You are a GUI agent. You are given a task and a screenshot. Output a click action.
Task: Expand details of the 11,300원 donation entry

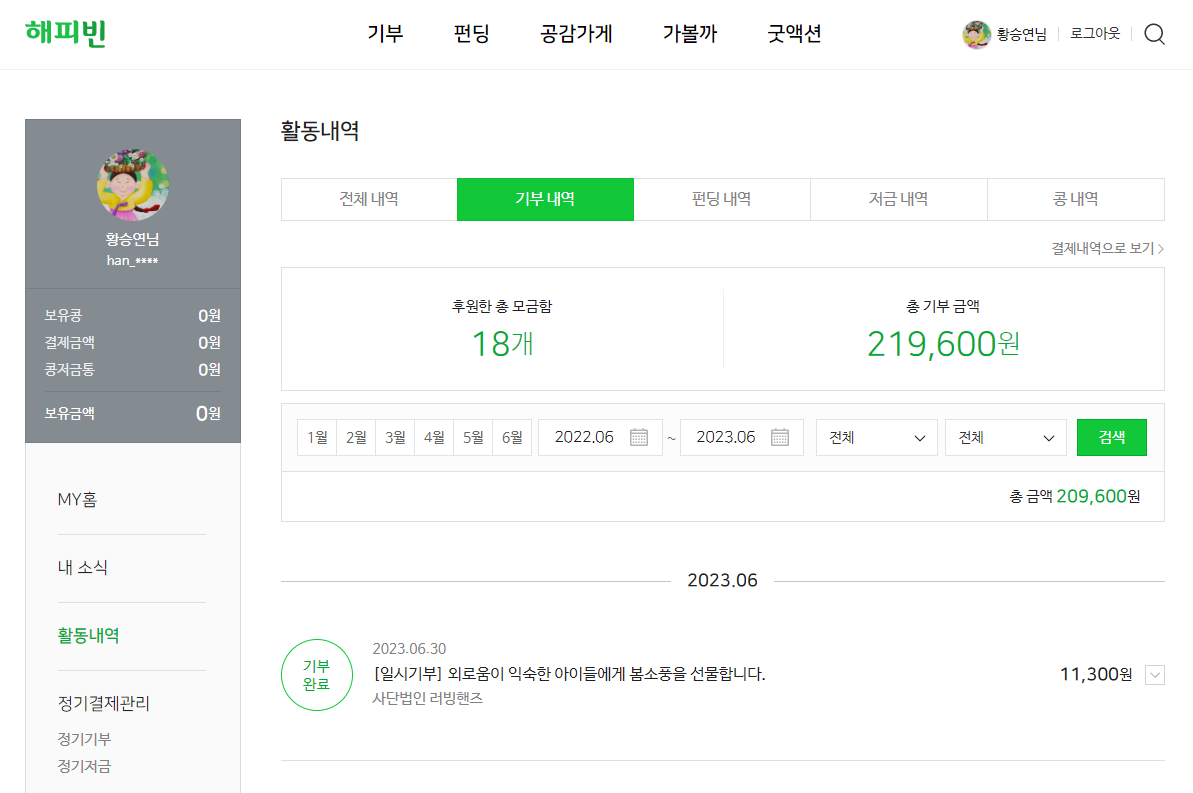coord(1155,675)
